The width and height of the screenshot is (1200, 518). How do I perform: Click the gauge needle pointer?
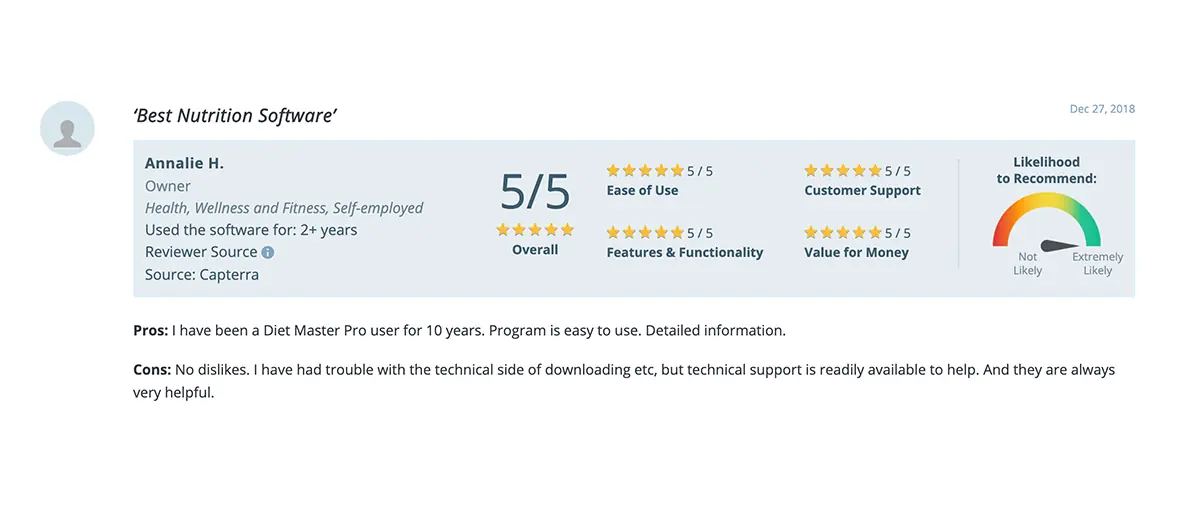(x=1058, y=245)
